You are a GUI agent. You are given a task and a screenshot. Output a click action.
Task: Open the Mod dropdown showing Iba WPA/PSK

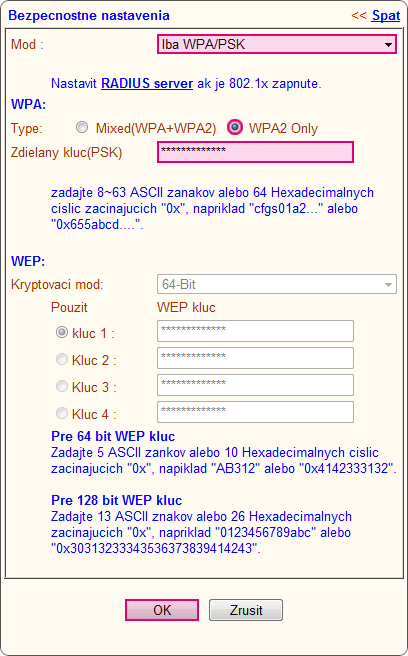tap(277, 44)
